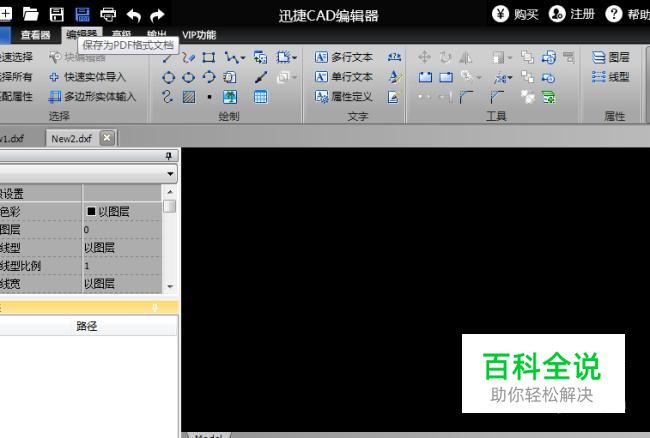Click the Move tool icon in tools group

pyautogui.click(x=424, y=57)
